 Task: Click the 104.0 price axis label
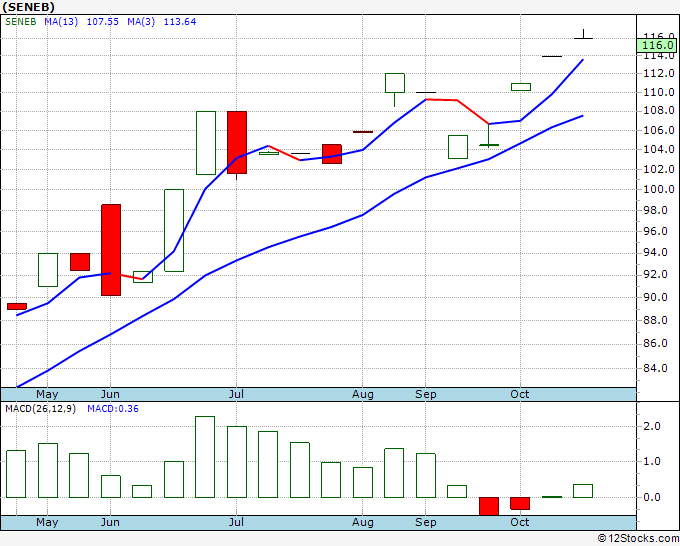coord(659,149)
